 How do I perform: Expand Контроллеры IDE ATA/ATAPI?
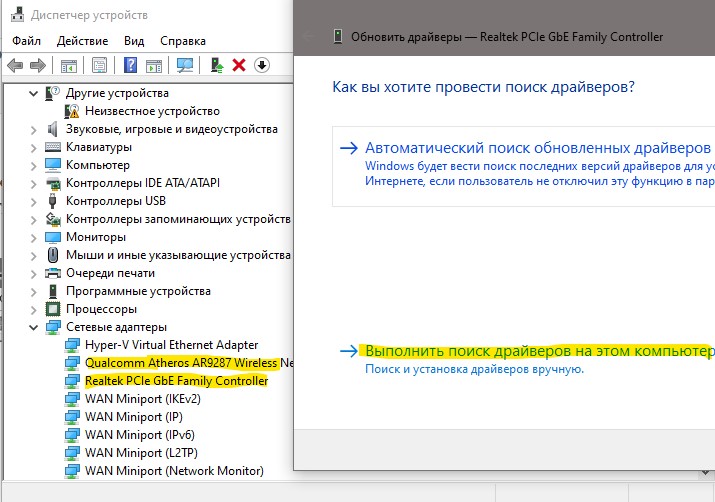(33, 184)
